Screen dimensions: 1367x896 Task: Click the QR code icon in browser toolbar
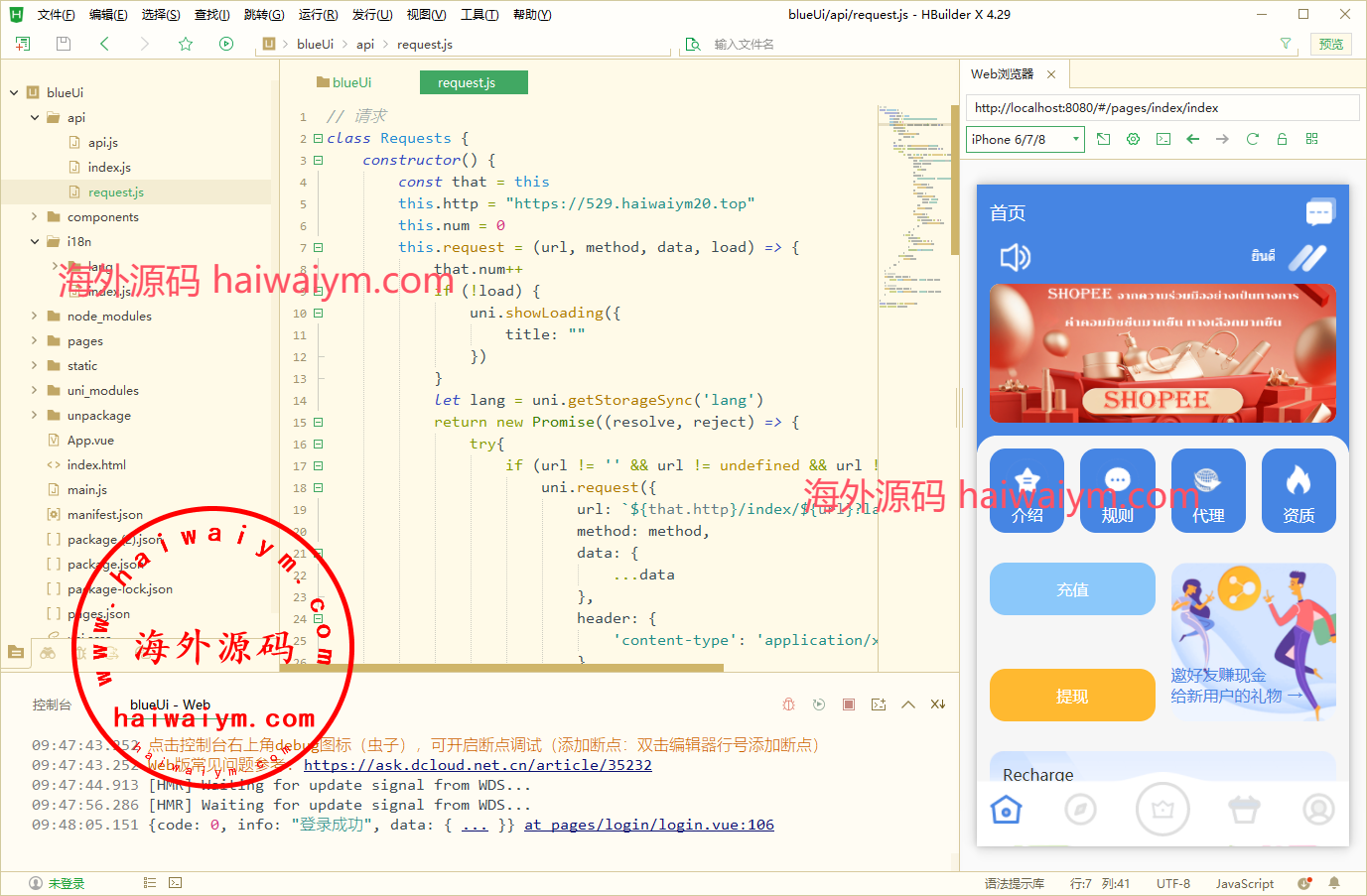(x=1311, y=139)
